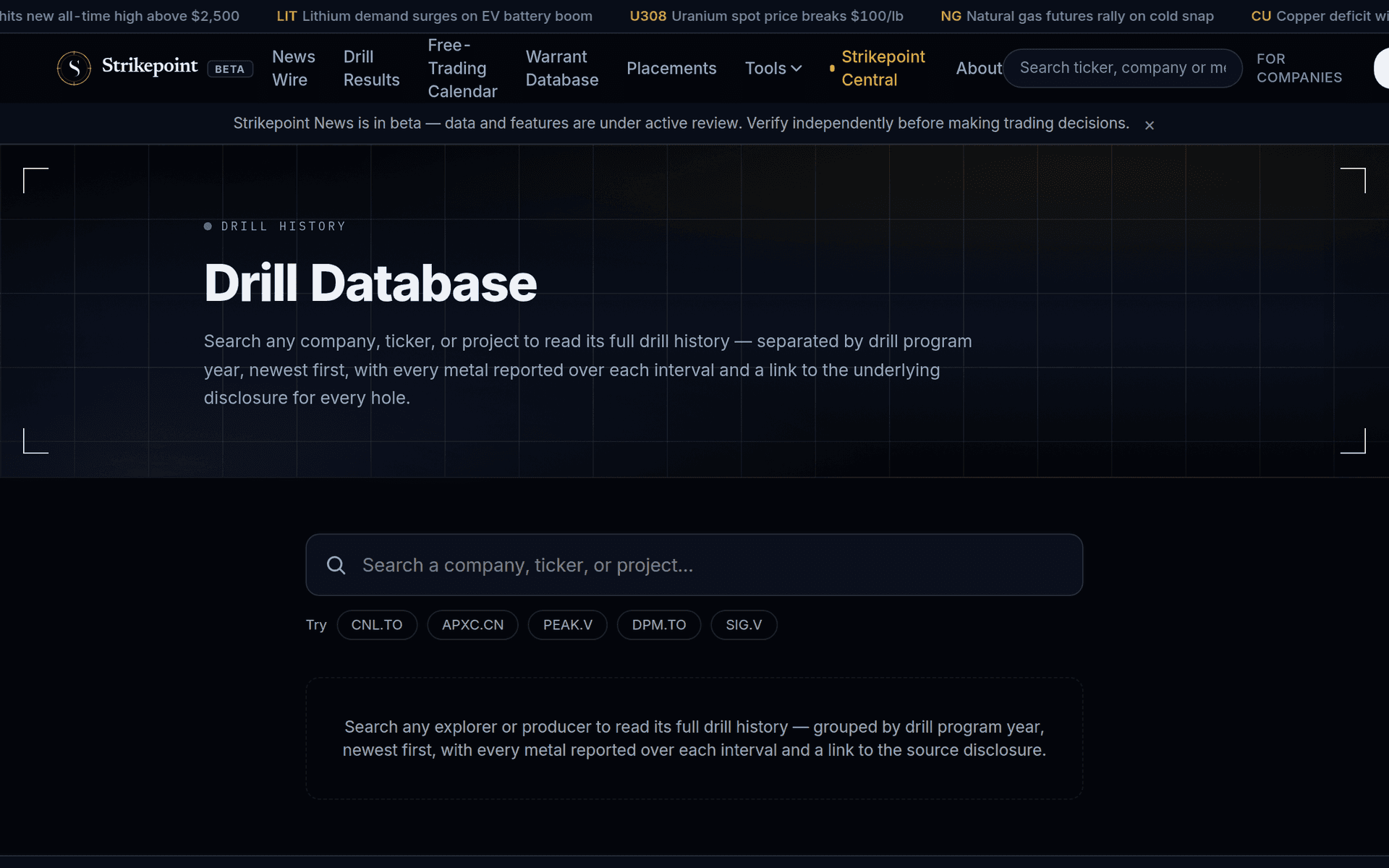Expand the Tools dropdown menu

(773, 68)
